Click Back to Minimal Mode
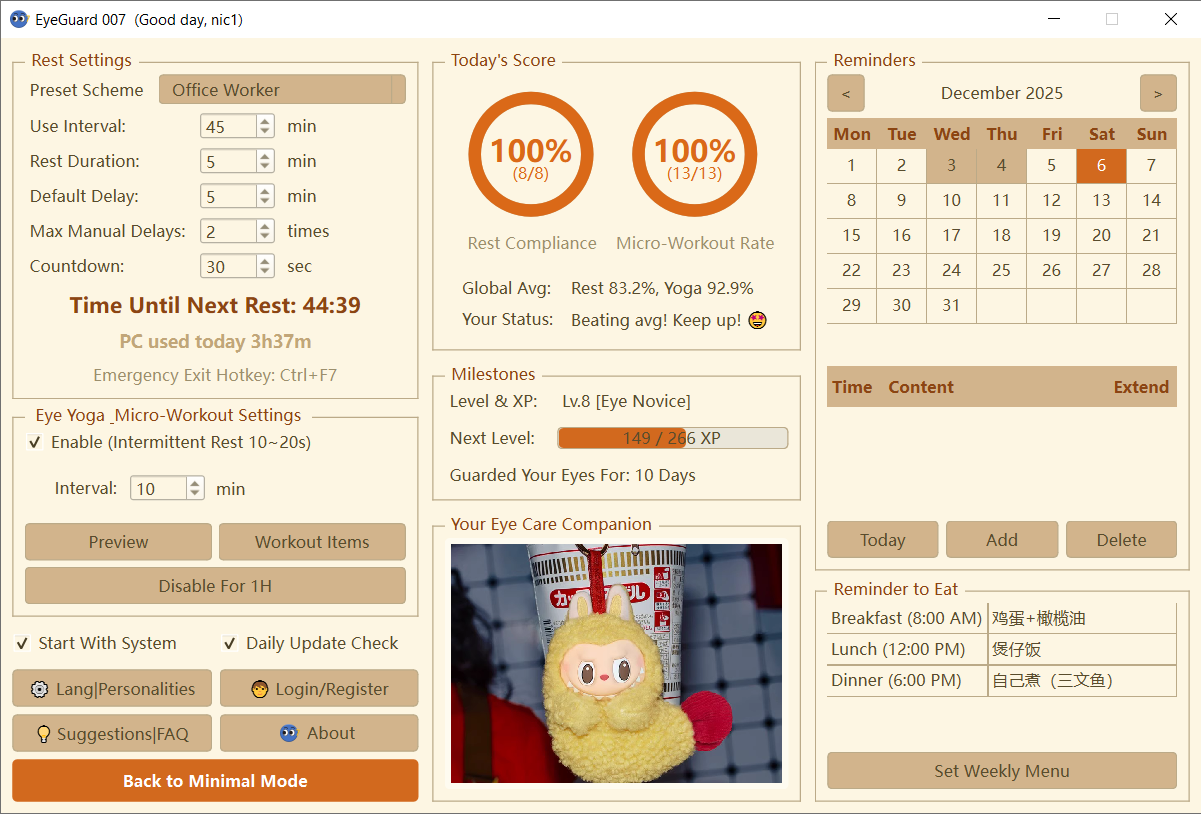 pos(215,780)
